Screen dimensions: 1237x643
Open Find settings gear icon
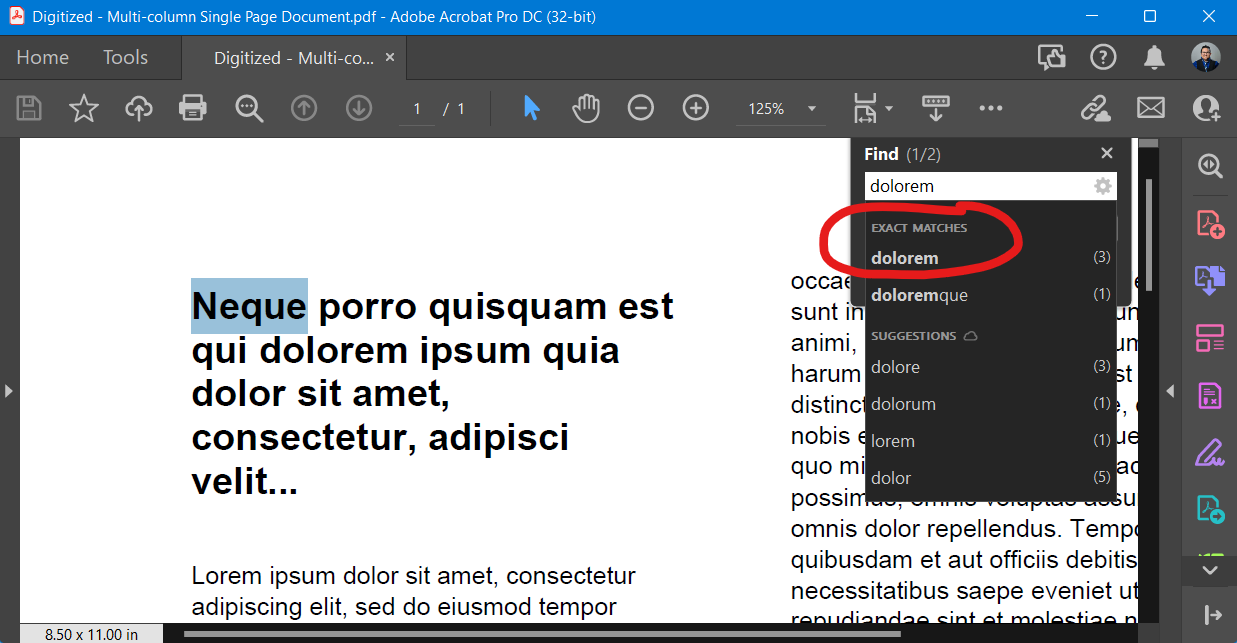coord(1103,186)
